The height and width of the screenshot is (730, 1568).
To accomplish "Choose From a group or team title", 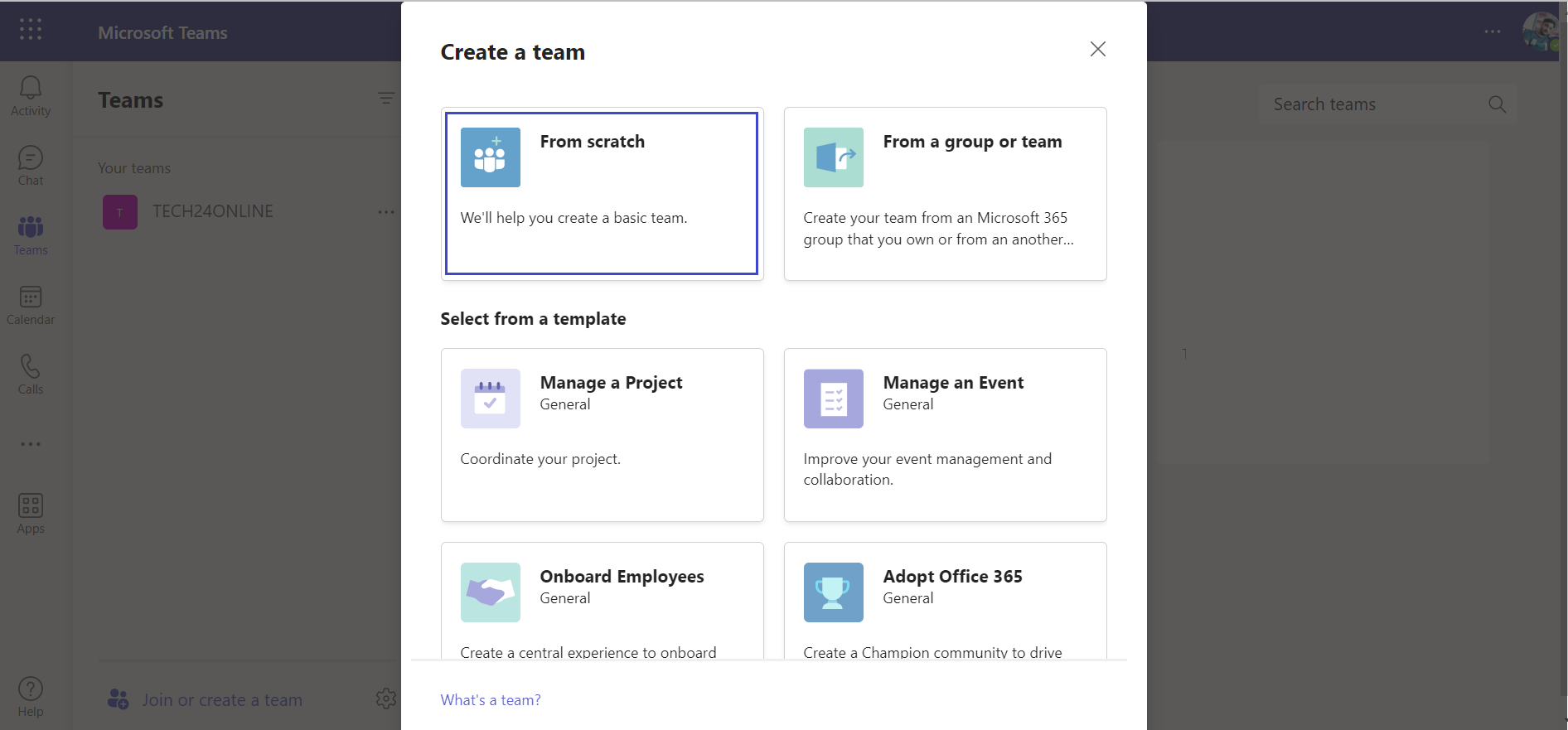I will [x=972, y=142].
